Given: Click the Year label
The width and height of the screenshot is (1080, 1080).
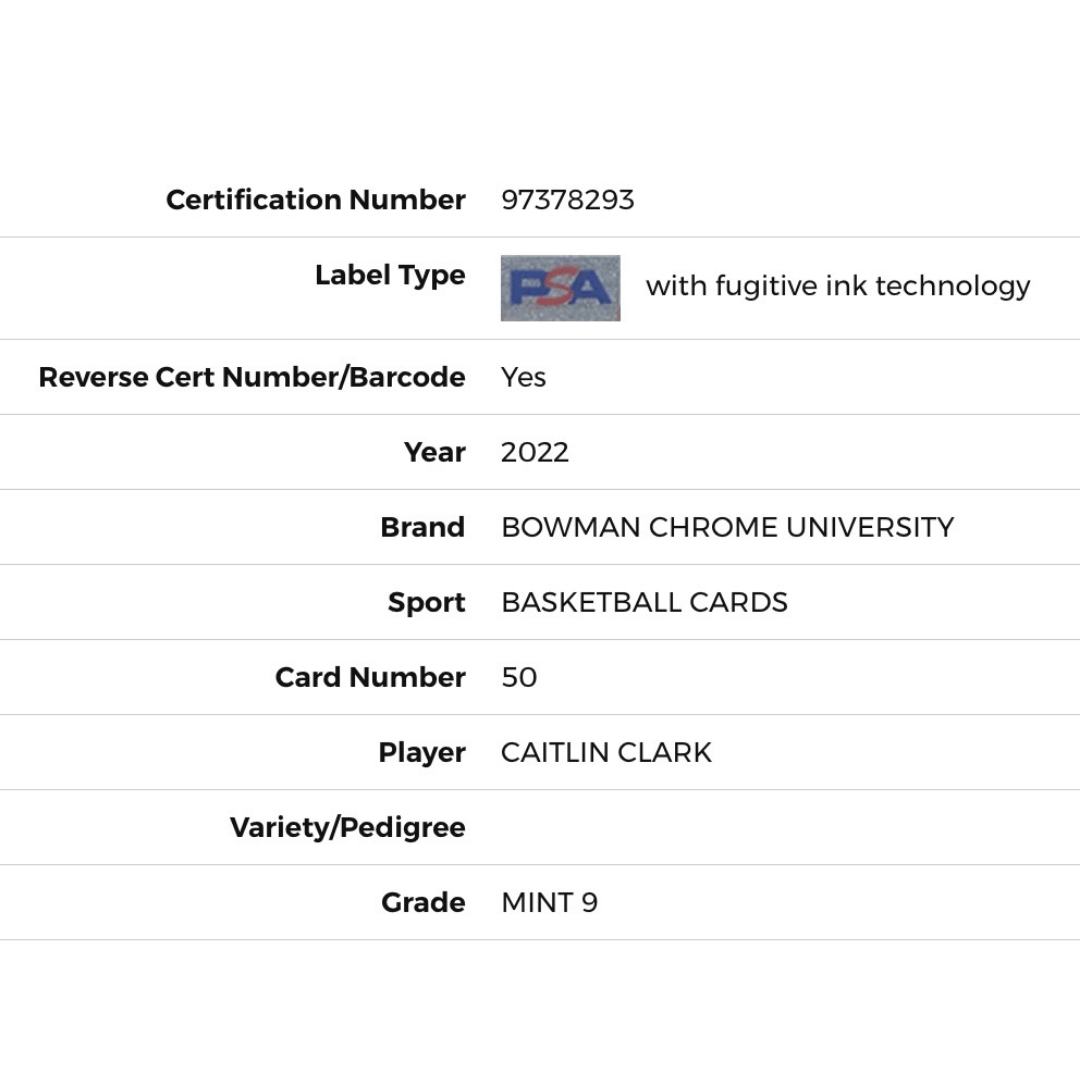Looking at the screenshot, I should coord(435,453).
